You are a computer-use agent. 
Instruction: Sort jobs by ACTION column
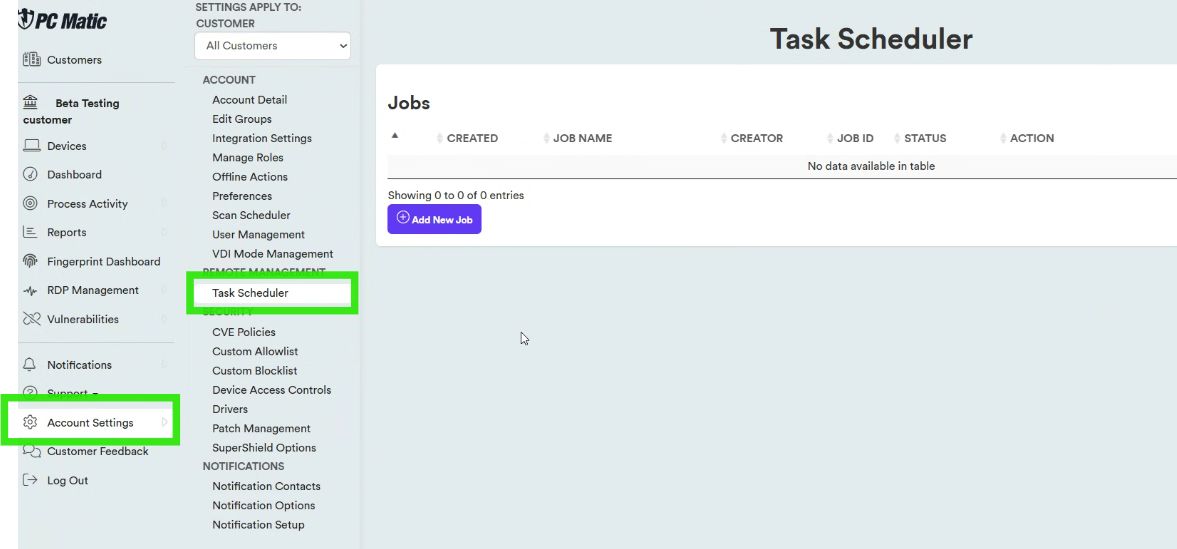[x=1032, y=138]
